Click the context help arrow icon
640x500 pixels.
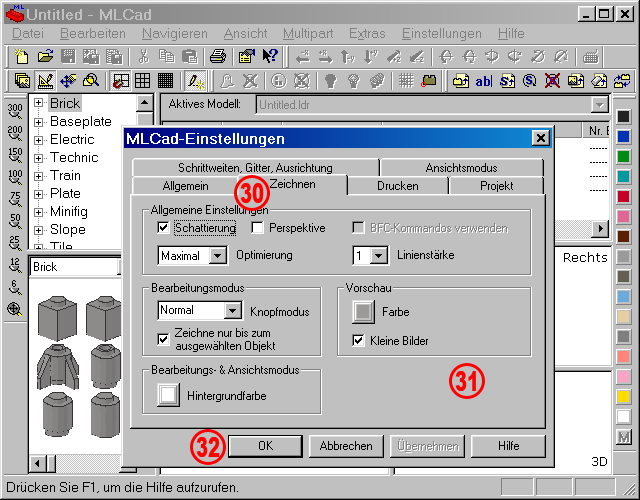click(270, 56)
